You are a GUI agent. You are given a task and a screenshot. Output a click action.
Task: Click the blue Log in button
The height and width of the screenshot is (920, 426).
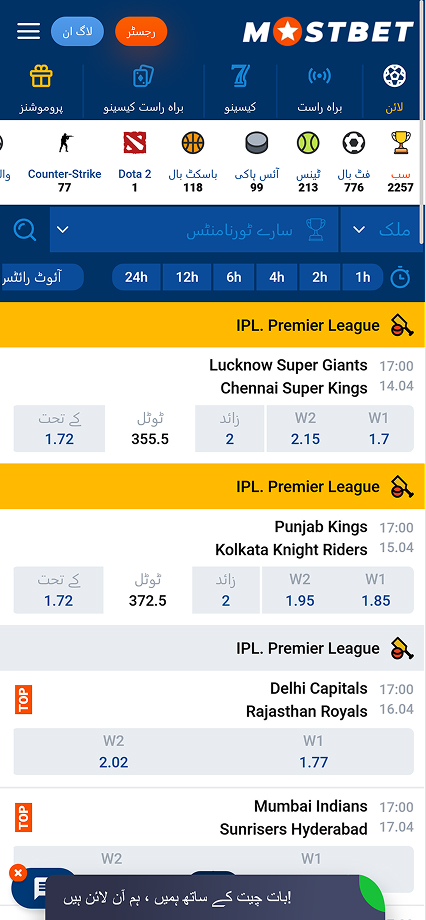77,32
